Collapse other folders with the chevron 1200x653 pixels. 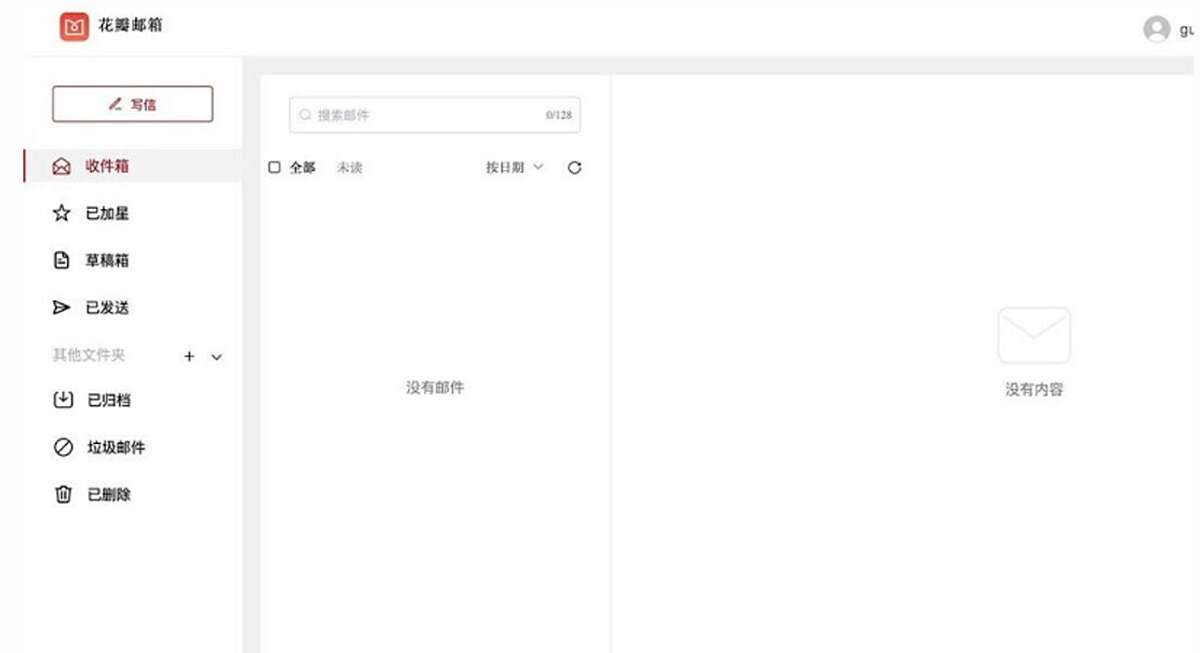[216, 356]
